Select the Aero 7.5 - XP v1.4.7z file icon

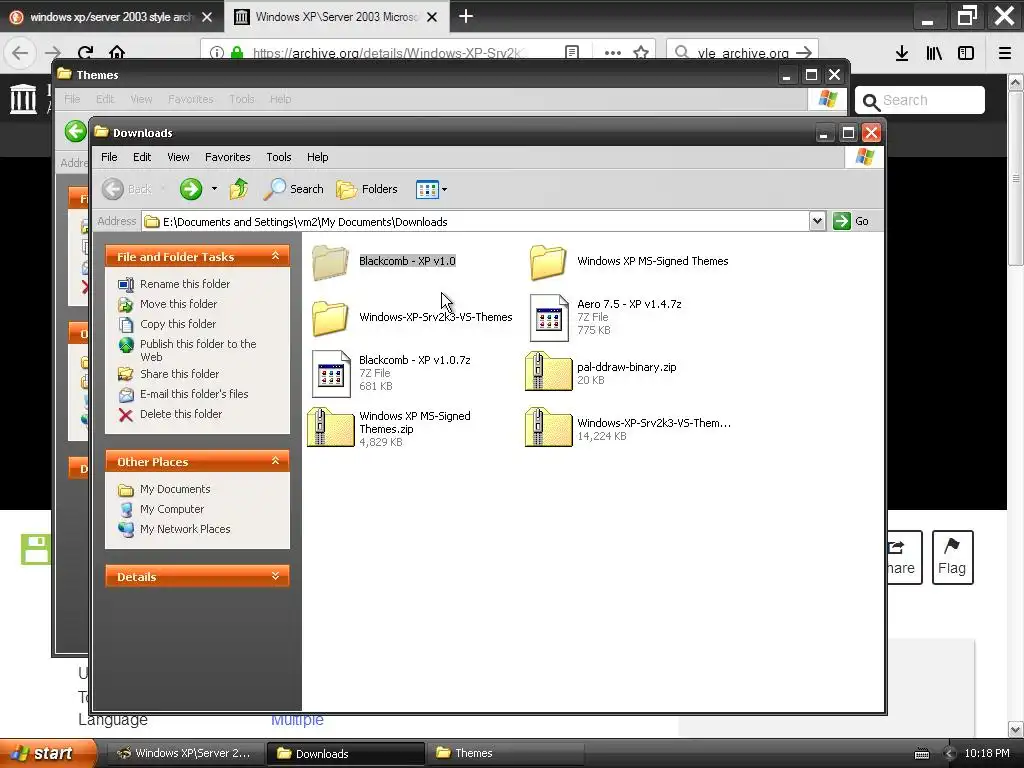(549, 318)
